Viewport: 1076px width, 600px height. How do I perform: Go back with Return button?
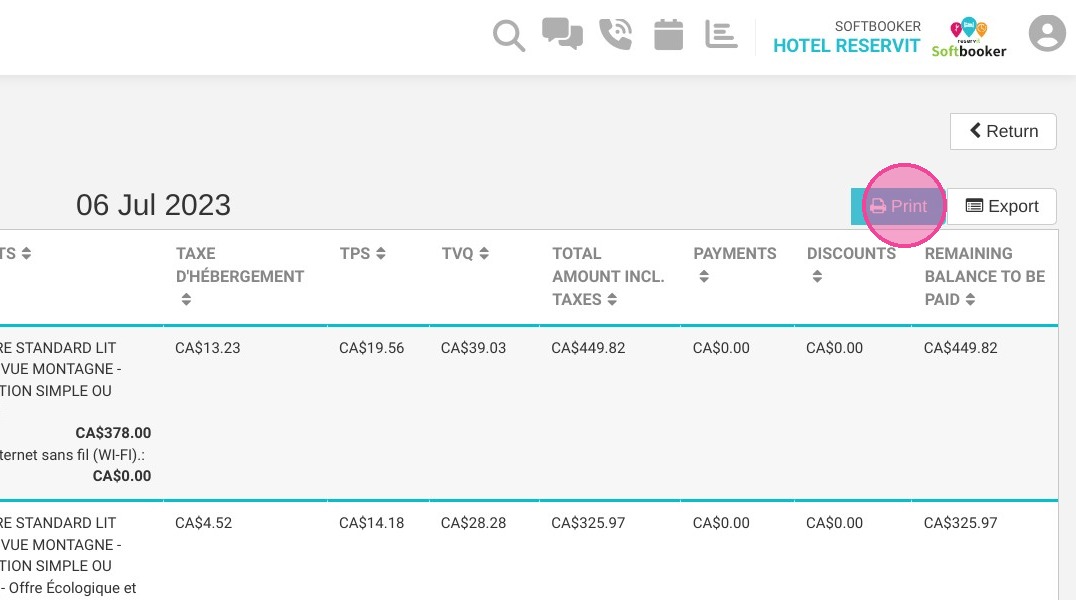click(1003, 131)
